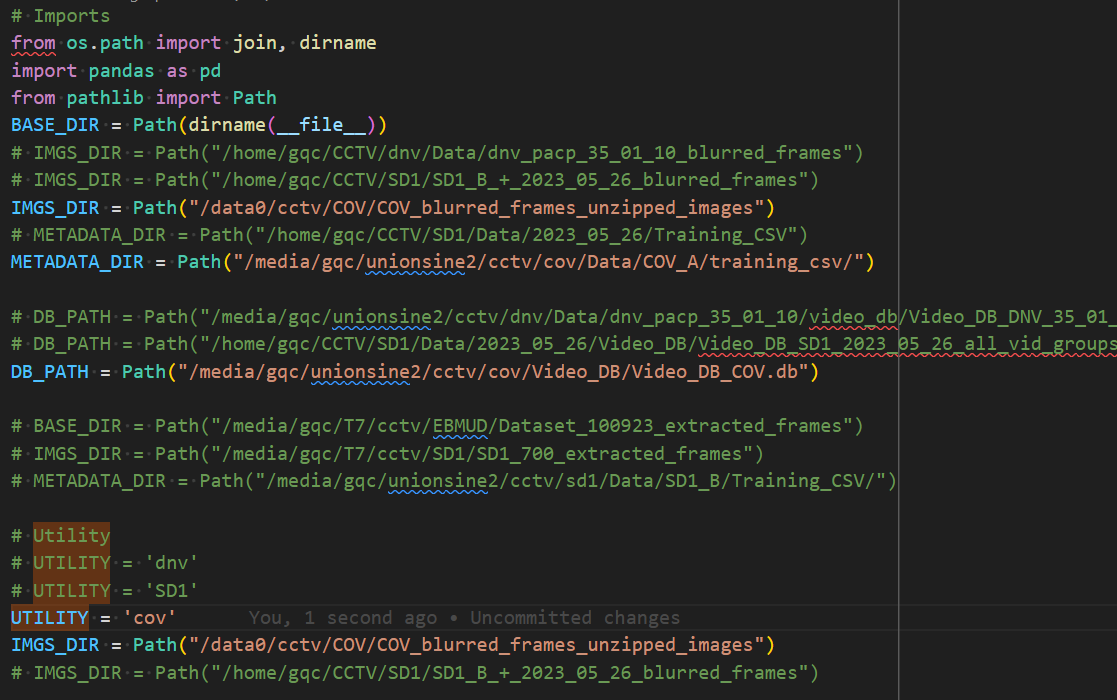Click the git blame 'Uncommitted changes' annotation

click(x=574, y=617)
